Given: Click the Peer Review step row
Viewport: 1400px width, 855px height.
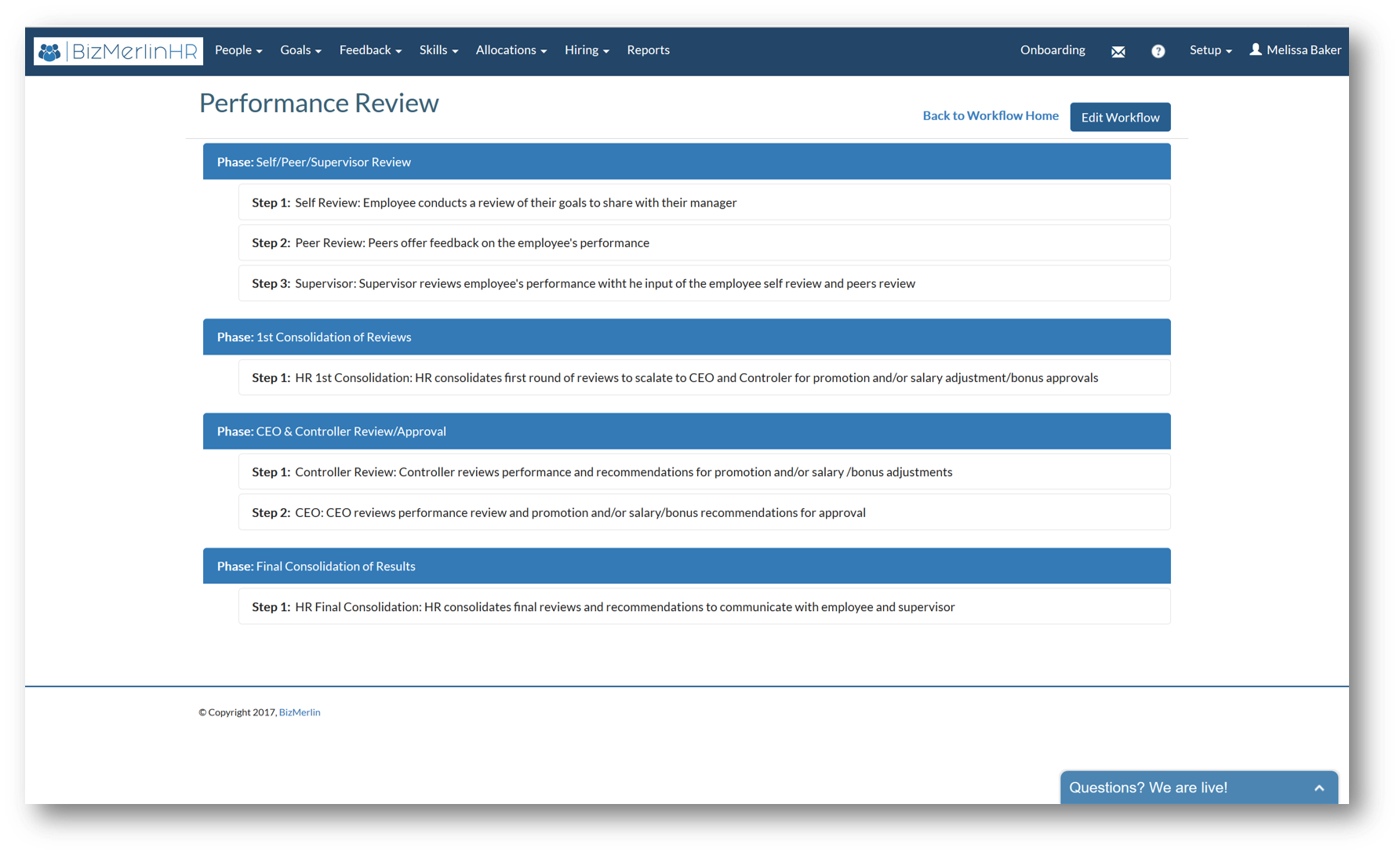Looking at the screenshot, I should pyautogui.click(x=704, y=242).
